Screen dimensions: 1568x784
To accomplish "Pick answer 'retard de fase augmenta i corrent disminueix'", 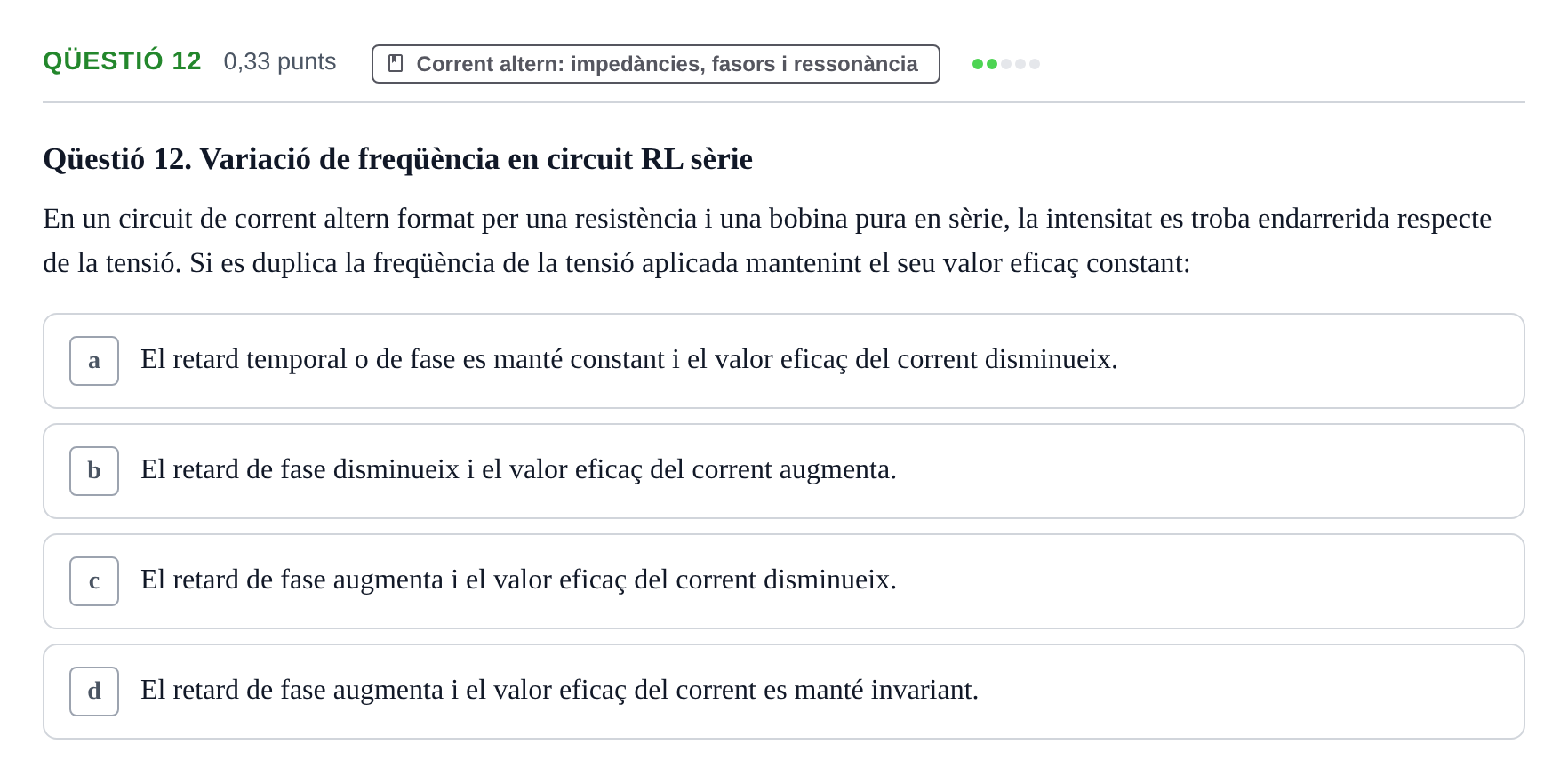I will tap(784, 581).
